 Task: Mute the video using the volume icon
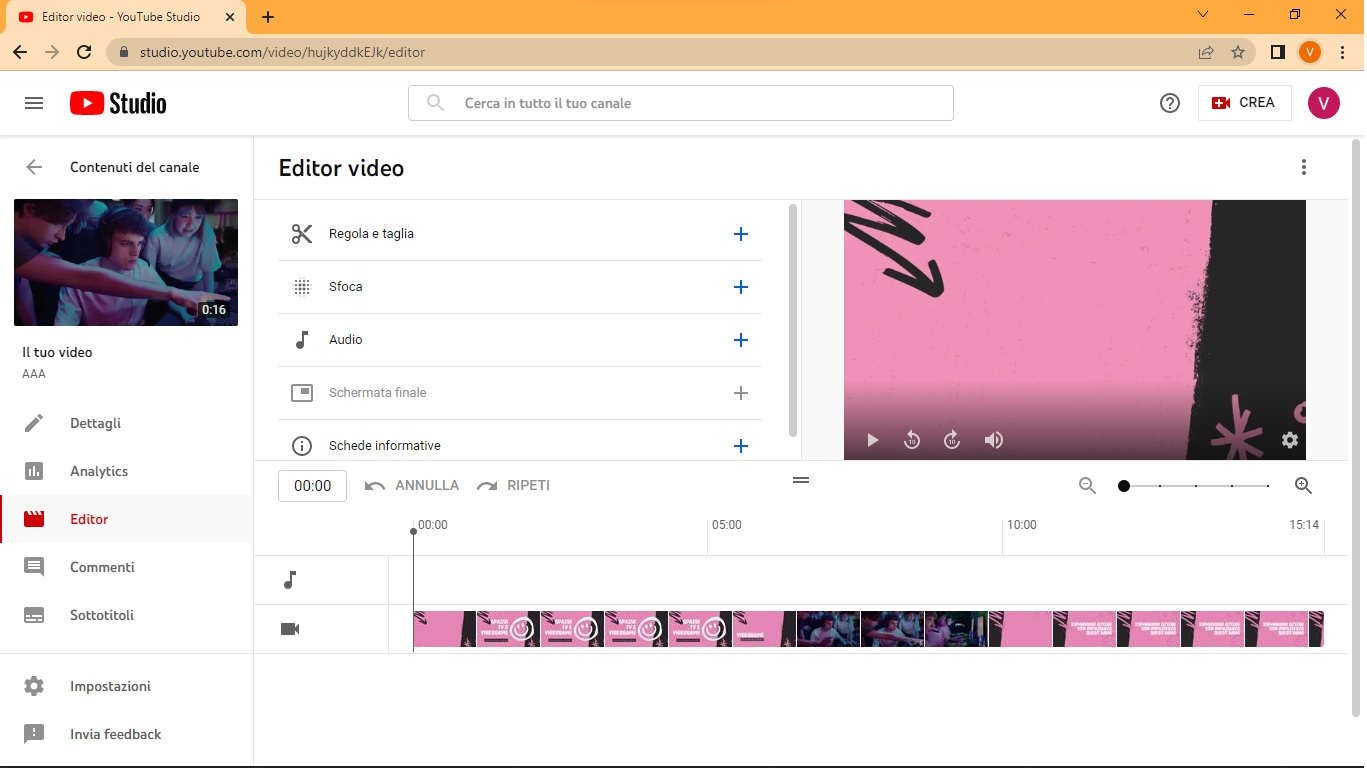pyautogui.click(x=993, y=439)
